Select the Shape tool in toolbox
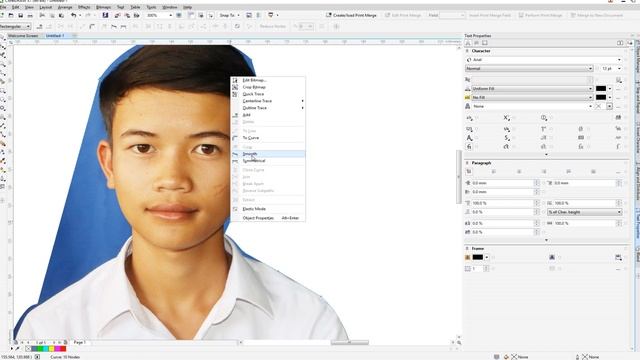 tap(3, 47)
